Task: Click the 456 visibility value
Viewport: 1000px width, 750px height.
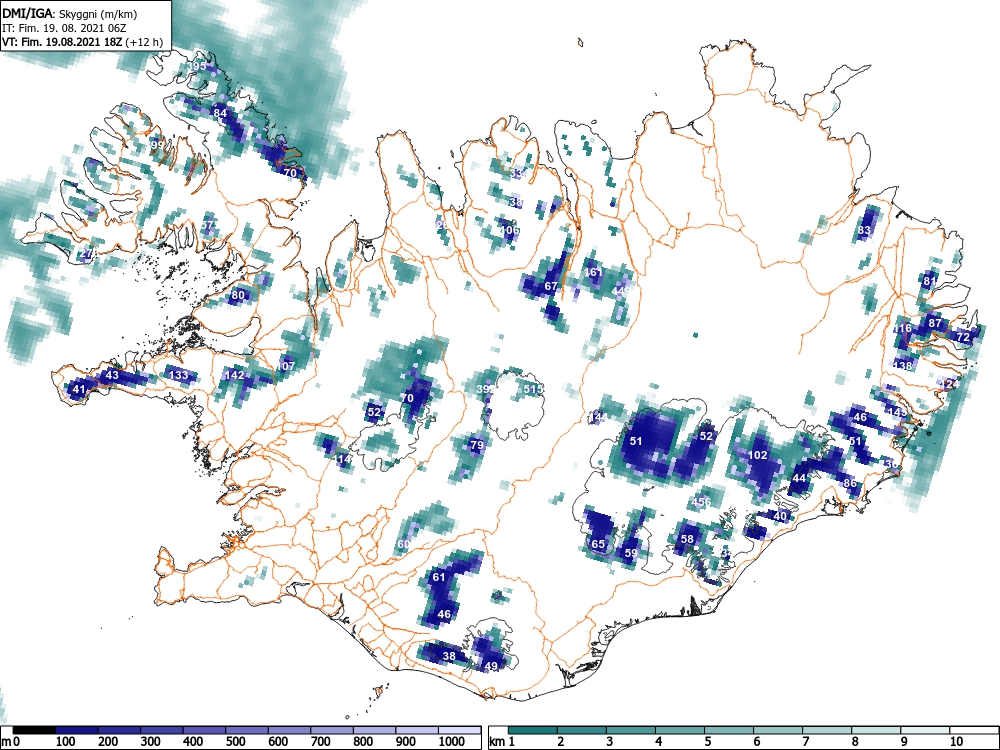Action: [x=702, y=502]
